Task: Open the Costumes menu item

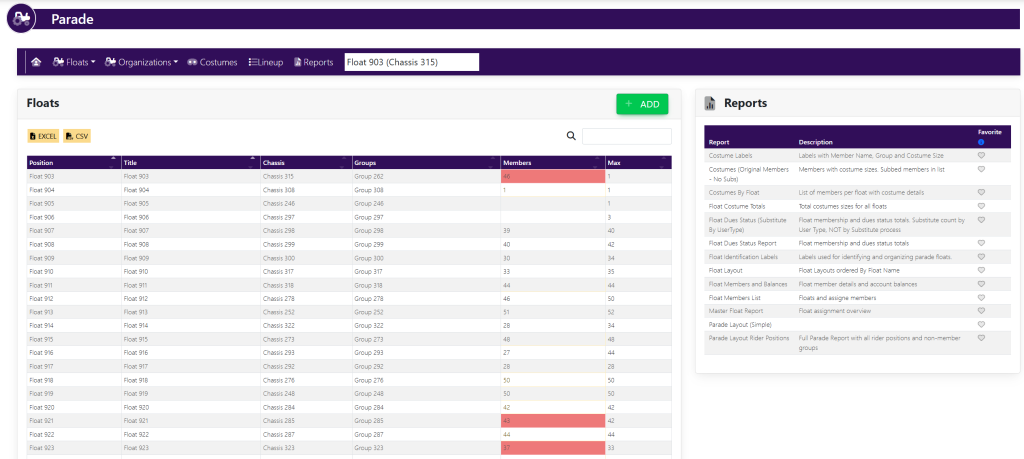Action: click(212, 62)
